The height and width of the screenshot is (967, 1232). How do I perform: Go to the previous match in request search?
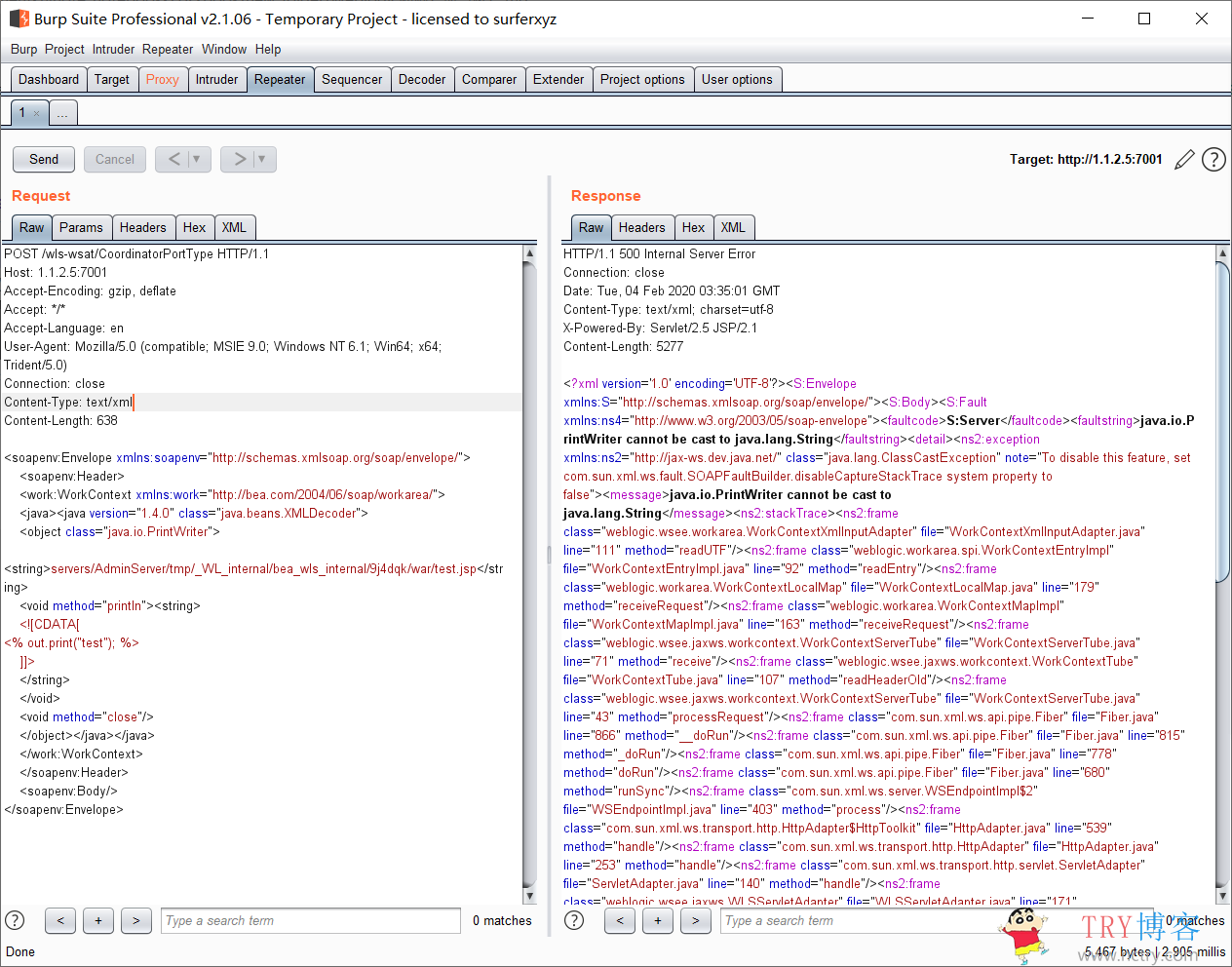coord(60,920)
